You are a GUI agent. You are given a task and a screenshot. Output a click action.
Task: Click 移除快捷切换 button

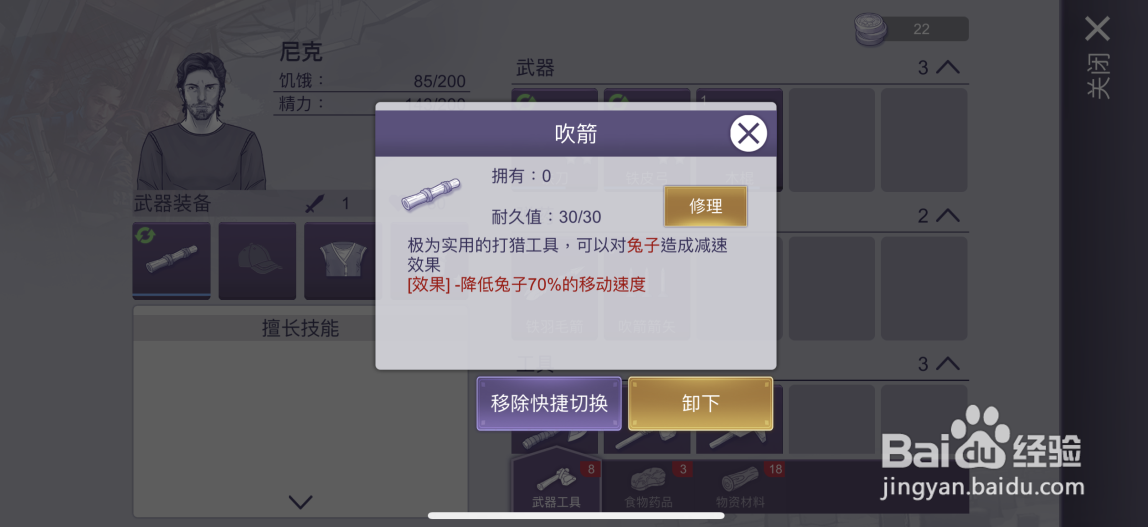(x=549, y=403)
